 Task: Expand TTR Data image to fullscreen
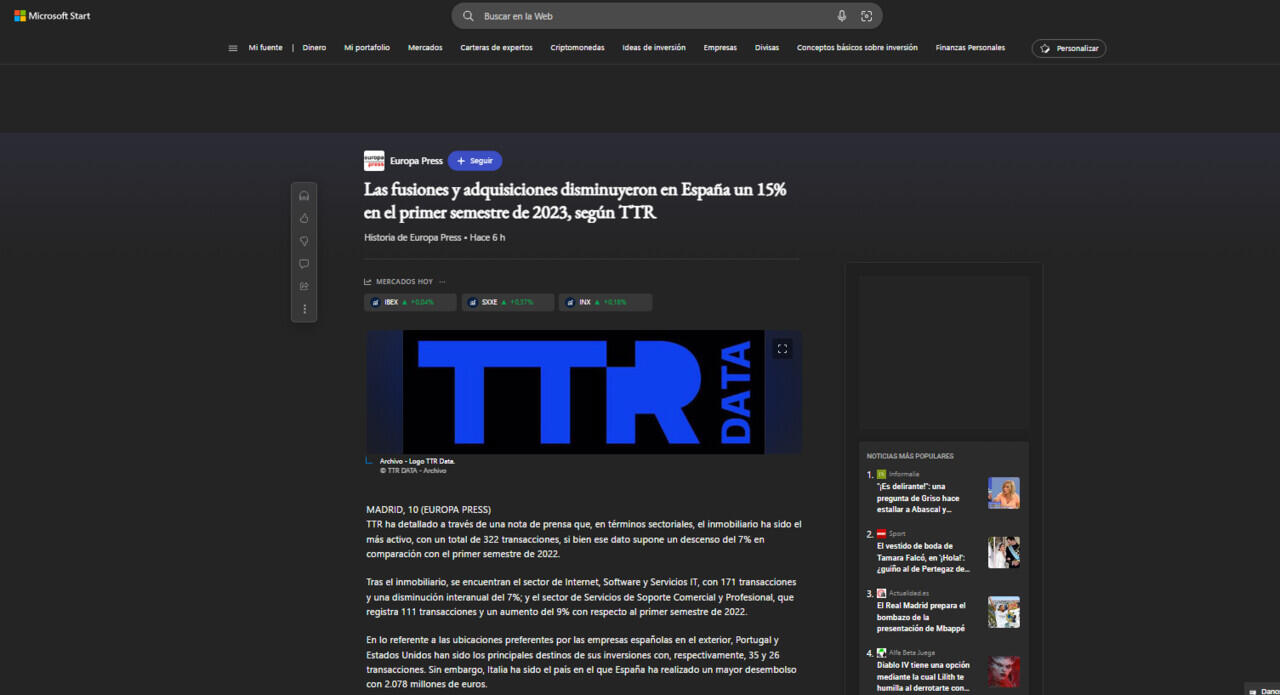click(782, 349)
